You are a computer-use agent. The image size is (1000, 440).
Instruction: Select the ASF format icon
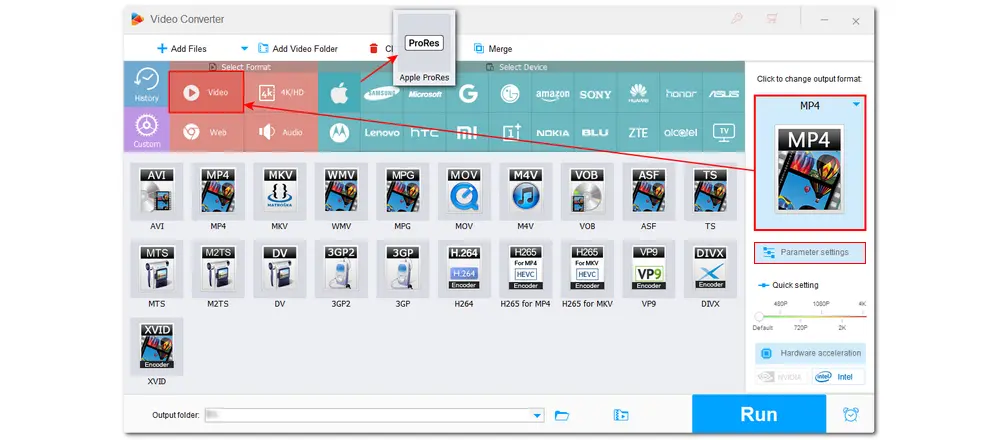click(x=649, y=191)
